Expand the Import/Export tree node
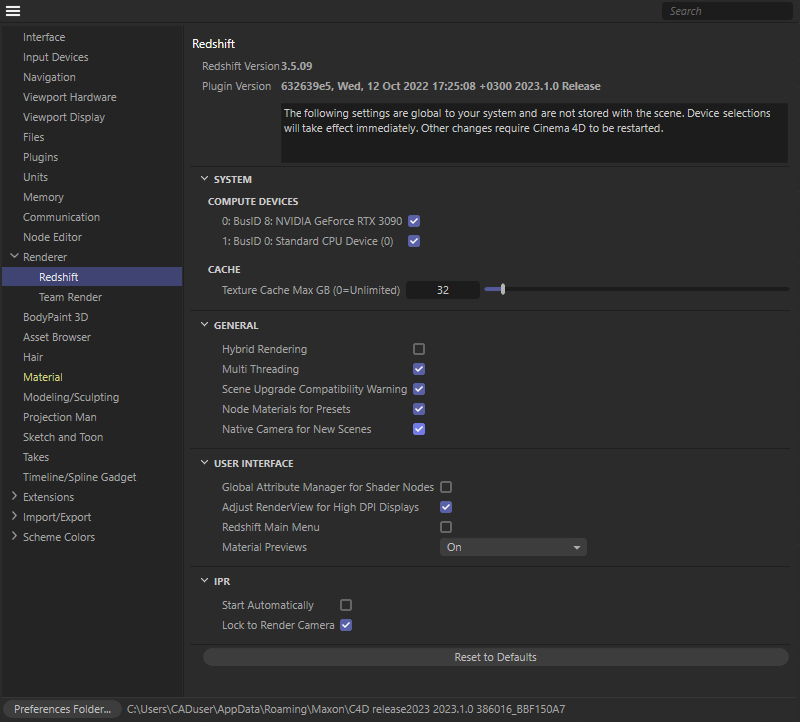The image size is (800, 722). click(14, 516)
